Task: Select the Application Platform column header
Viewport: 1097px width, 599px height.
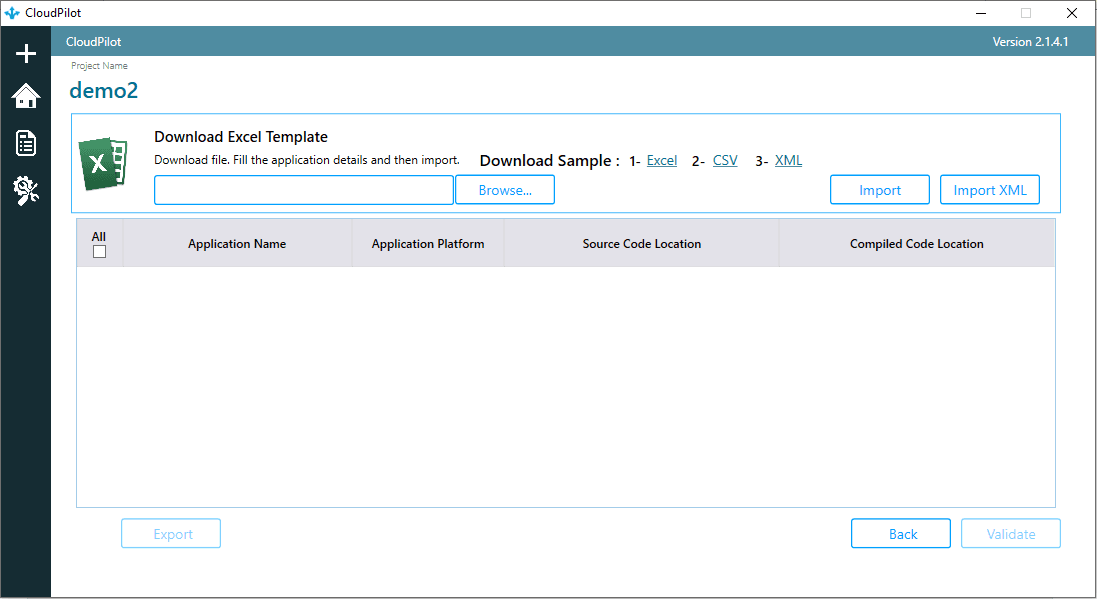Action: [x=428, y=244]
